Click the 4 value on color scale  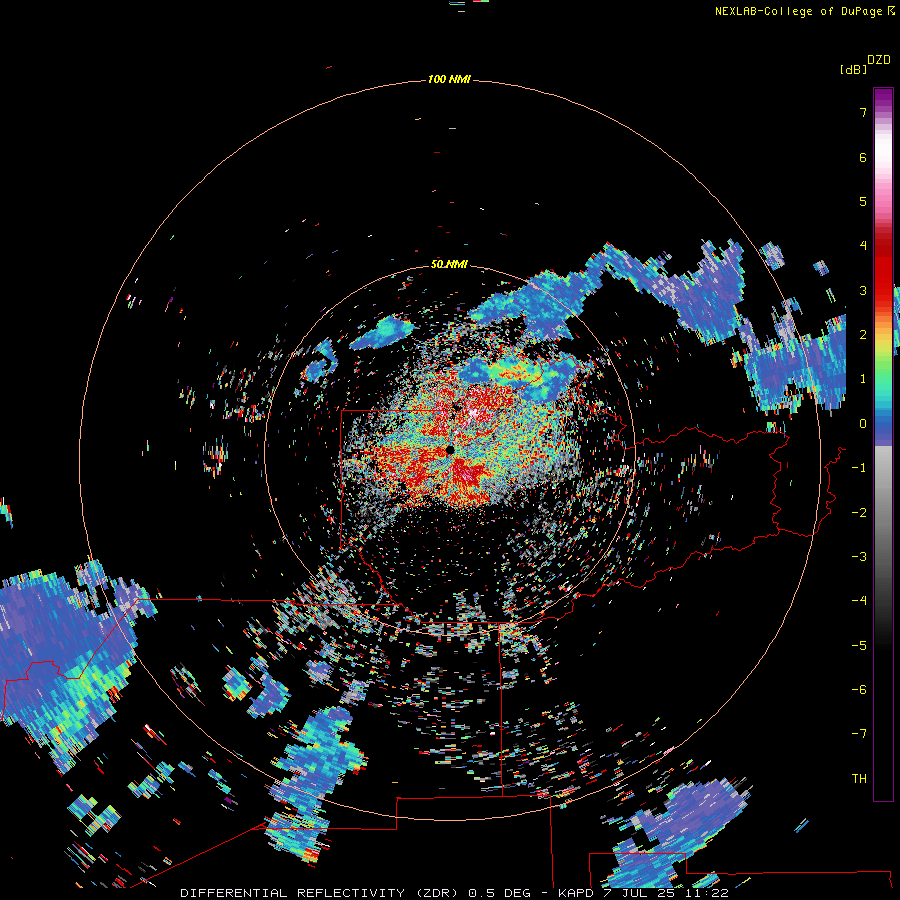coord(863,246)
